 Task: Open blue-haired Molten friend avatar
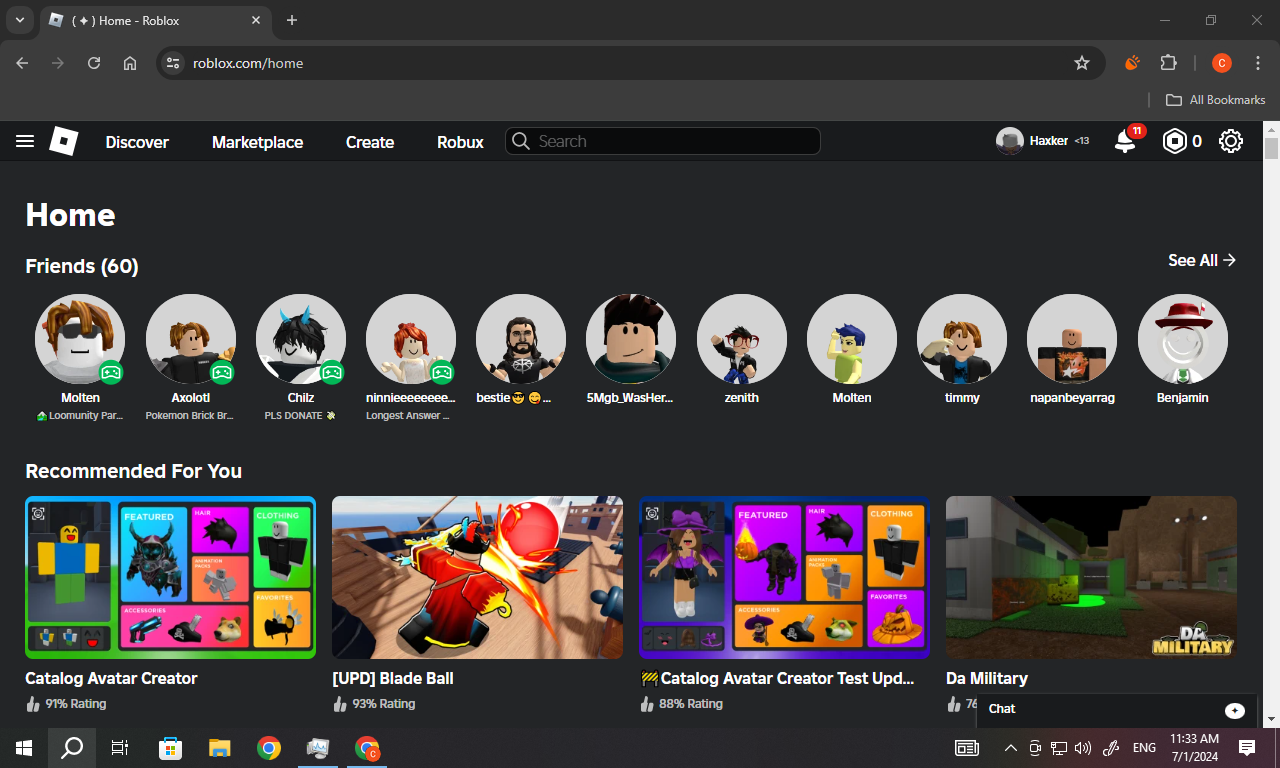[852, 339]
